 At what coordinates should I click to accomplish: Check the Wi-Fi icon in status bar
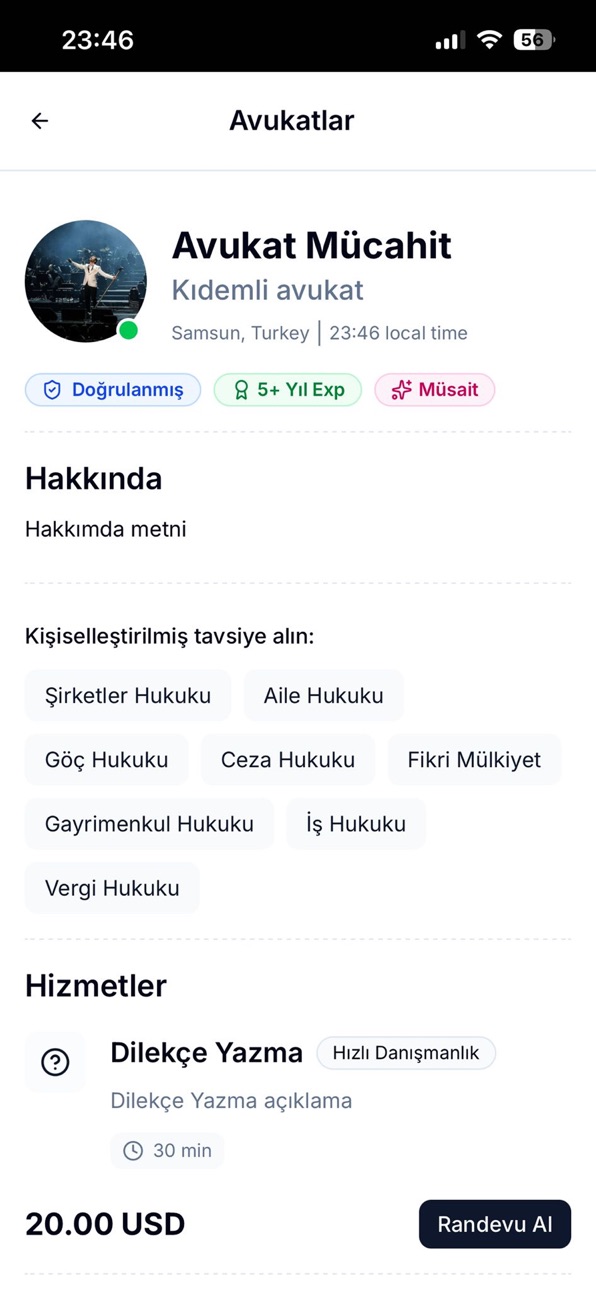tap(489, 40)
